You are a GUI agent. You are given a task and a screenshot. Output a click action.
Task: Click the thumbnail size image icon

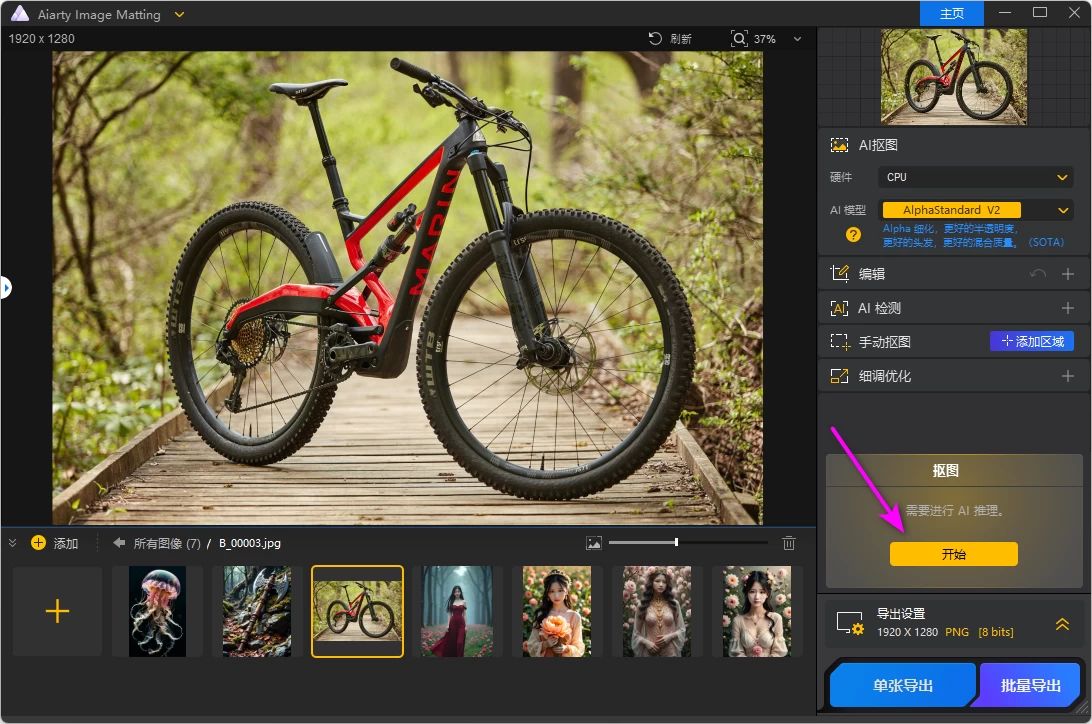pyautogui.click(x=594, y=543)
